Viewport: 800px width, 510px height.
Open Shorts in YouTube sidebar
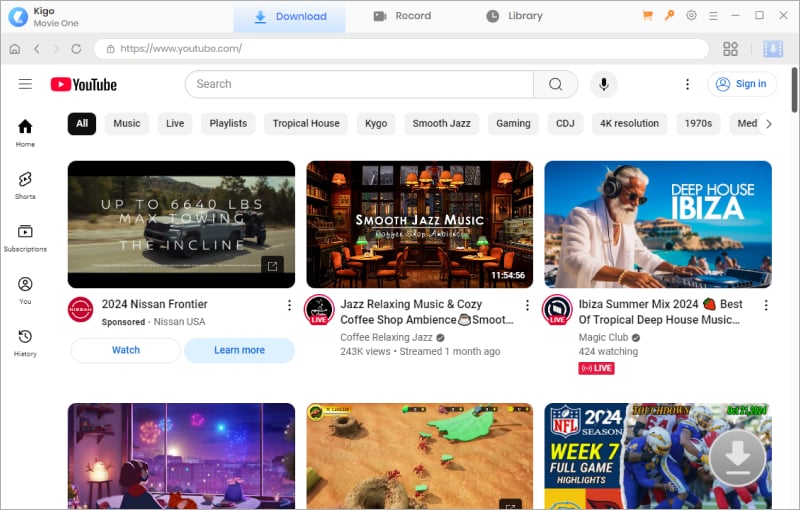(x=25, y=185)
